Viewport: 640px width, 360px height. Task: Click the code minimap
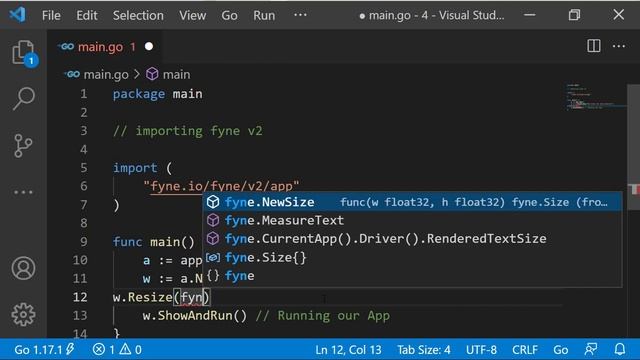pos(595,97)
